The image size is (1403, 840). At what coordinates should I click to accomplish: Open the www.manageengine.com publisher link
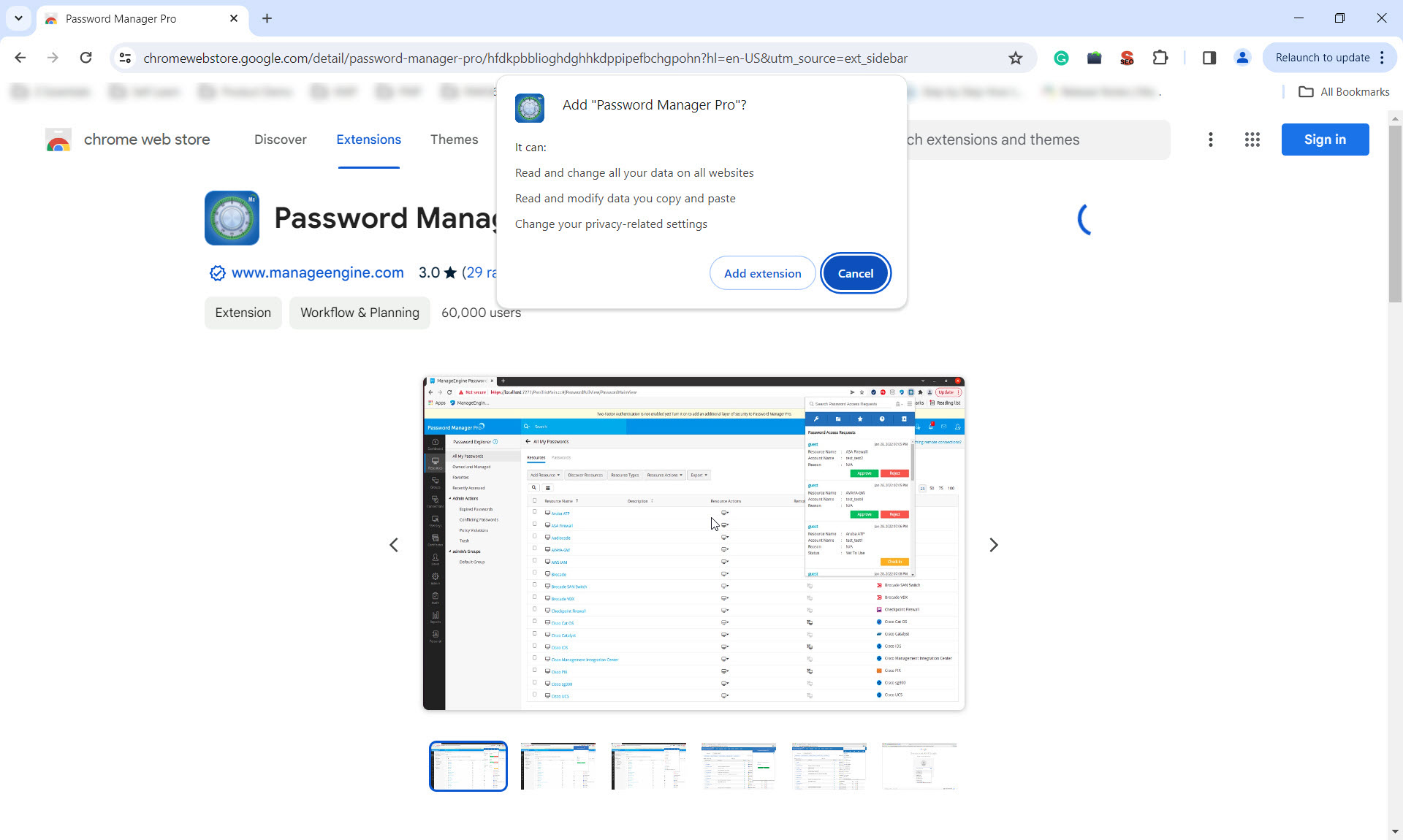317,272
